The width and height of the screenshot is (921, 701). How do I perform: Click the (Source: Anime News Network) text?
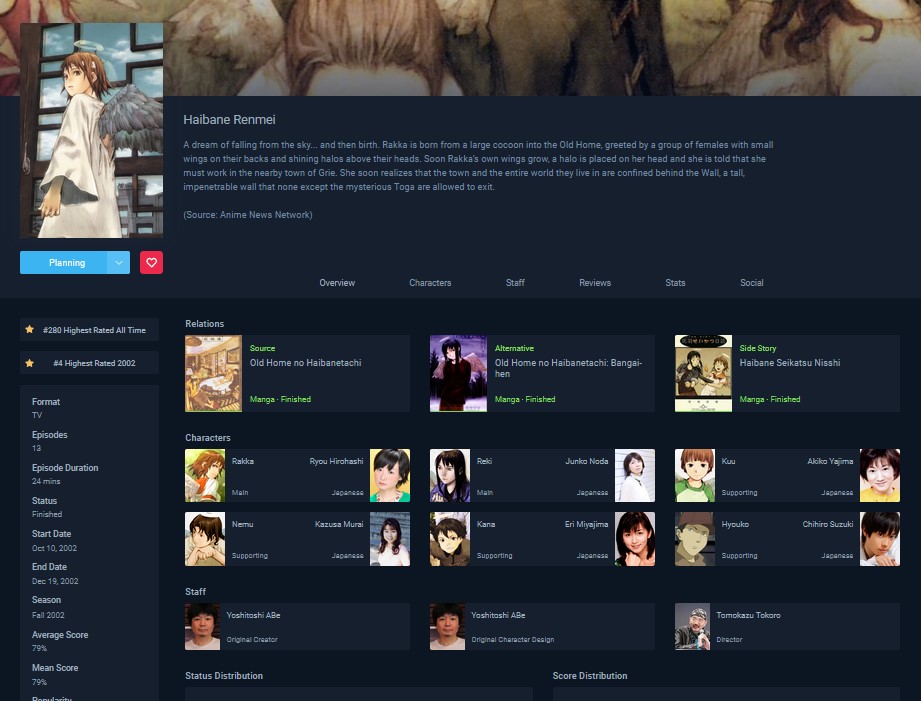coord(248,215)
